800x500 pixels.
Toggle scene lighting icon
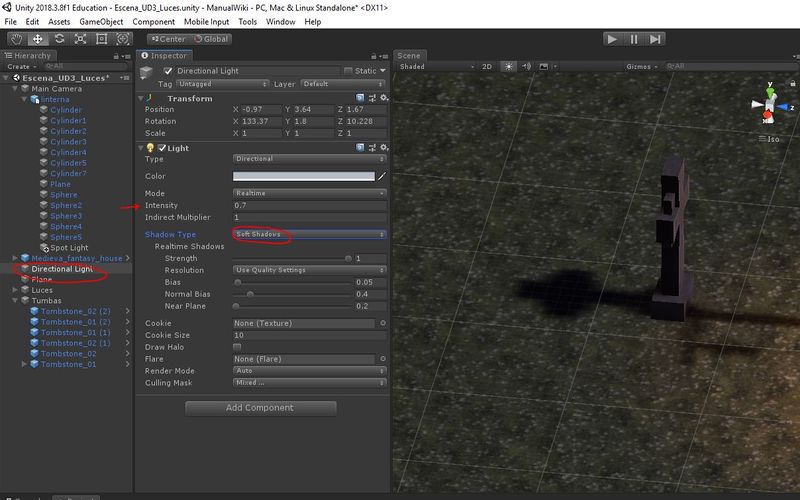(x=509, y=66)
